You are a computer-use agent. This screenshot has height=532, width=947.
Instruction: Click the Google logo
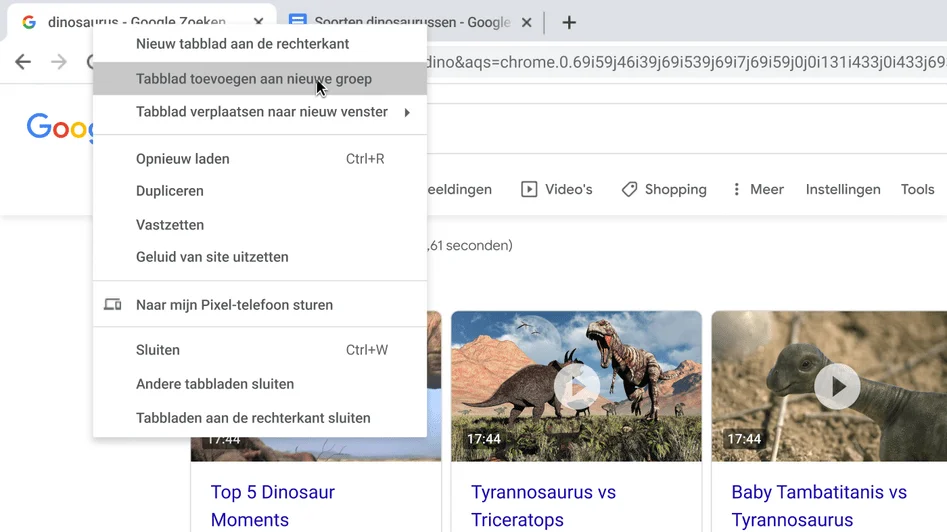pyautogui.click(x=60, y=127)
